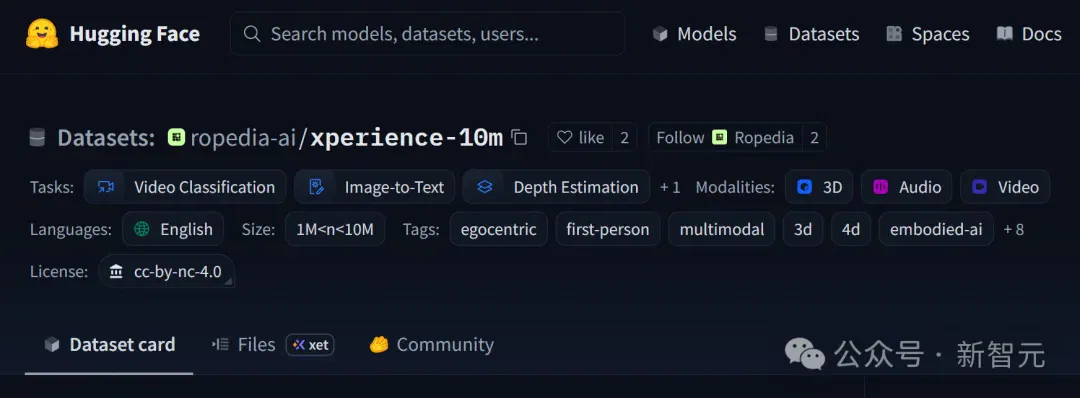Select the Video Classification task tag
Viewport: 1080px width, 398px height.
coord(185,187)
